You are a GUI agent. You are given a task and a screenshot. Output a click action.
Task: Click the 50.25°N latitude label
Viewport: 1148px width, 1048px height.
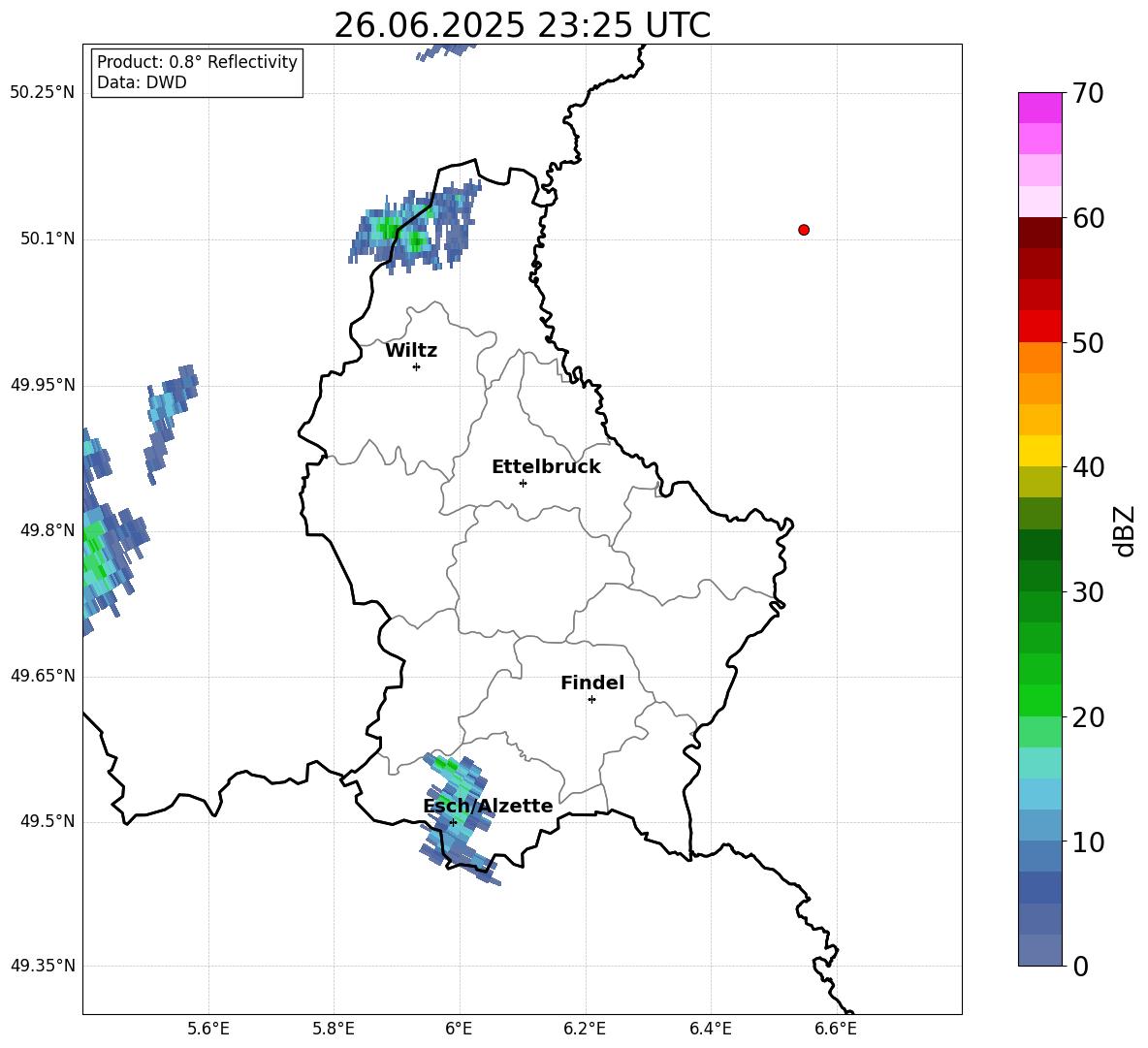point(43,93)
